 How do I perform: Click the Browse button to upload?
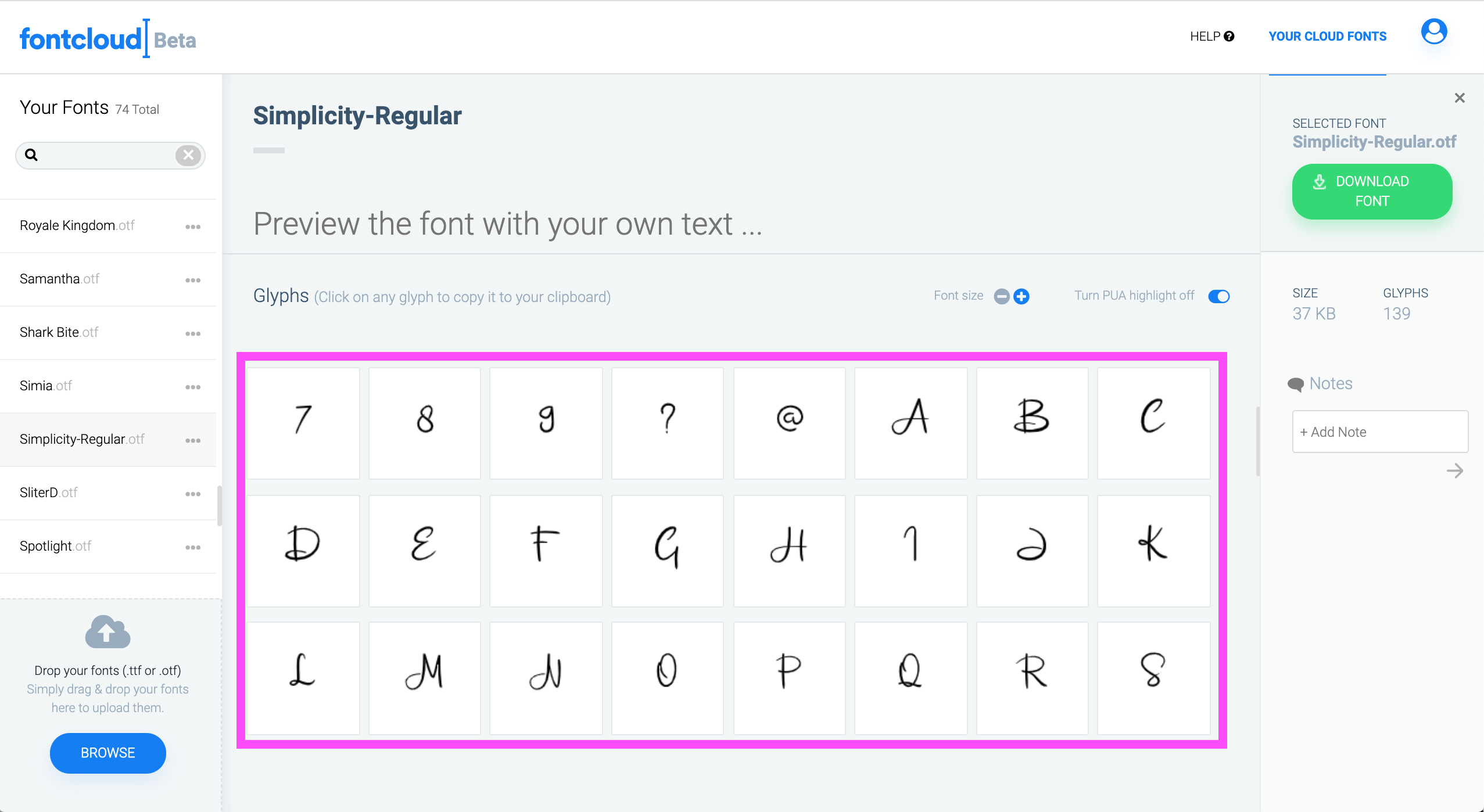click(x=108, y=753)
